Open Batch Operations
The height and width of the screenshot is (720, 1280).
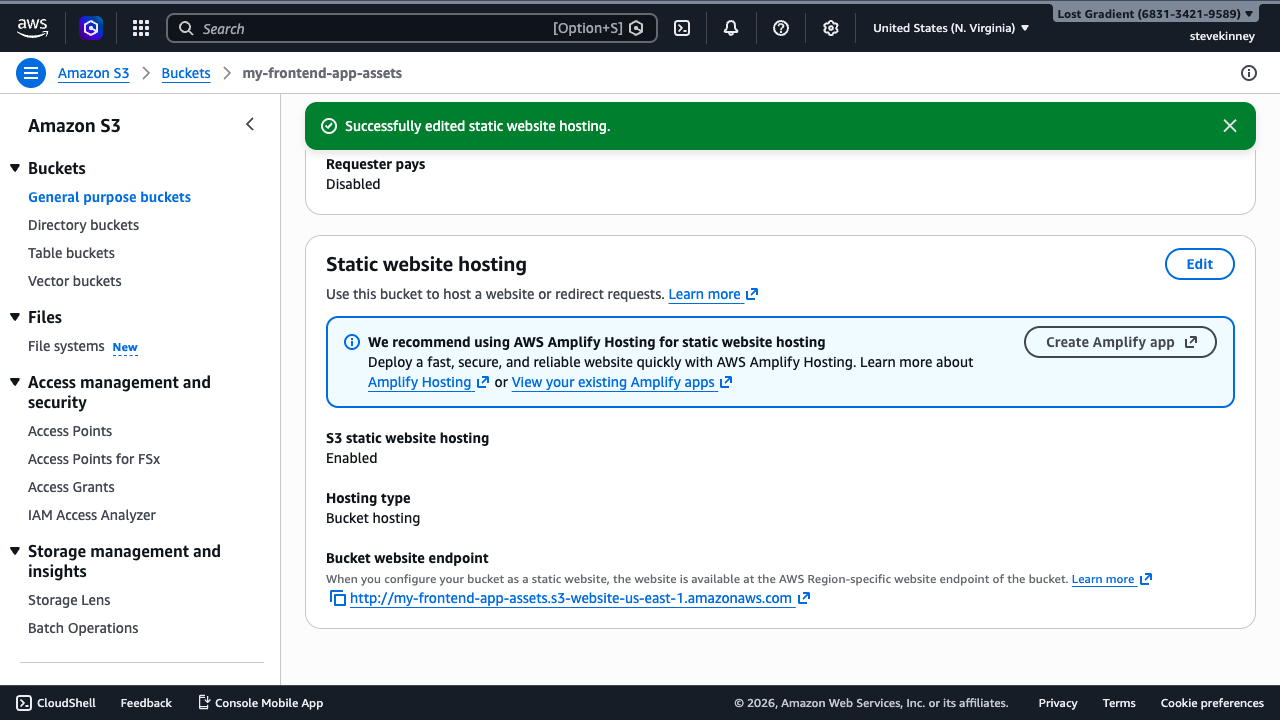pyautogui.click(x=83, y=628)
